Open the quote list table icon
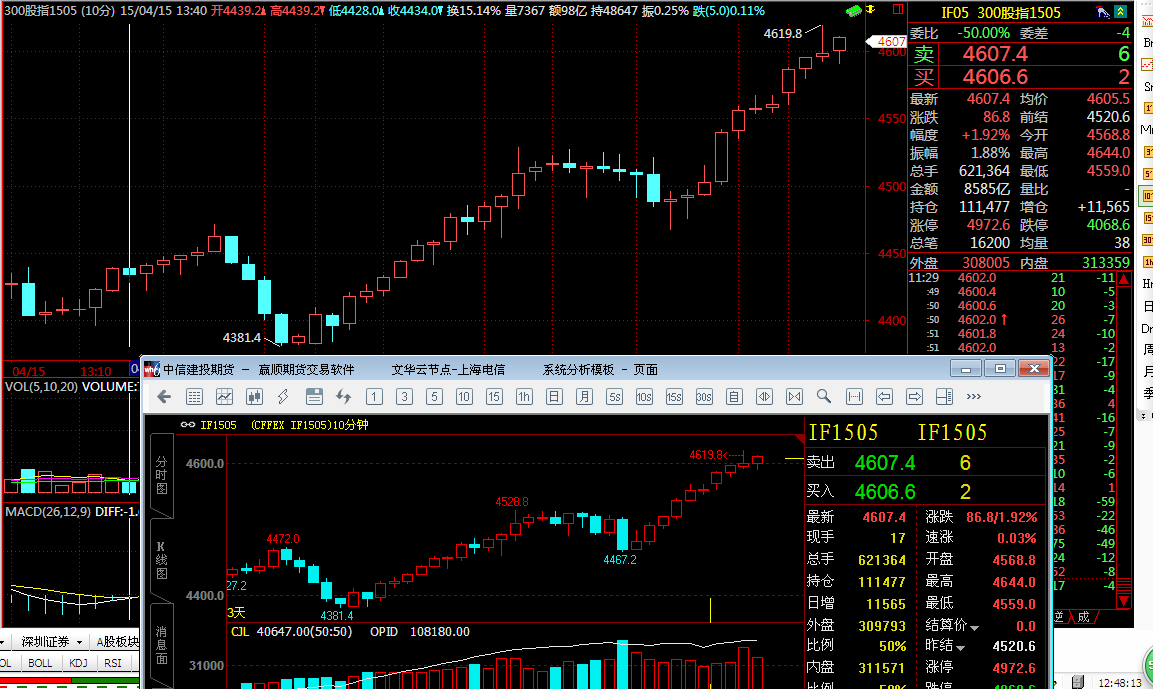 [x=195, y=397]
